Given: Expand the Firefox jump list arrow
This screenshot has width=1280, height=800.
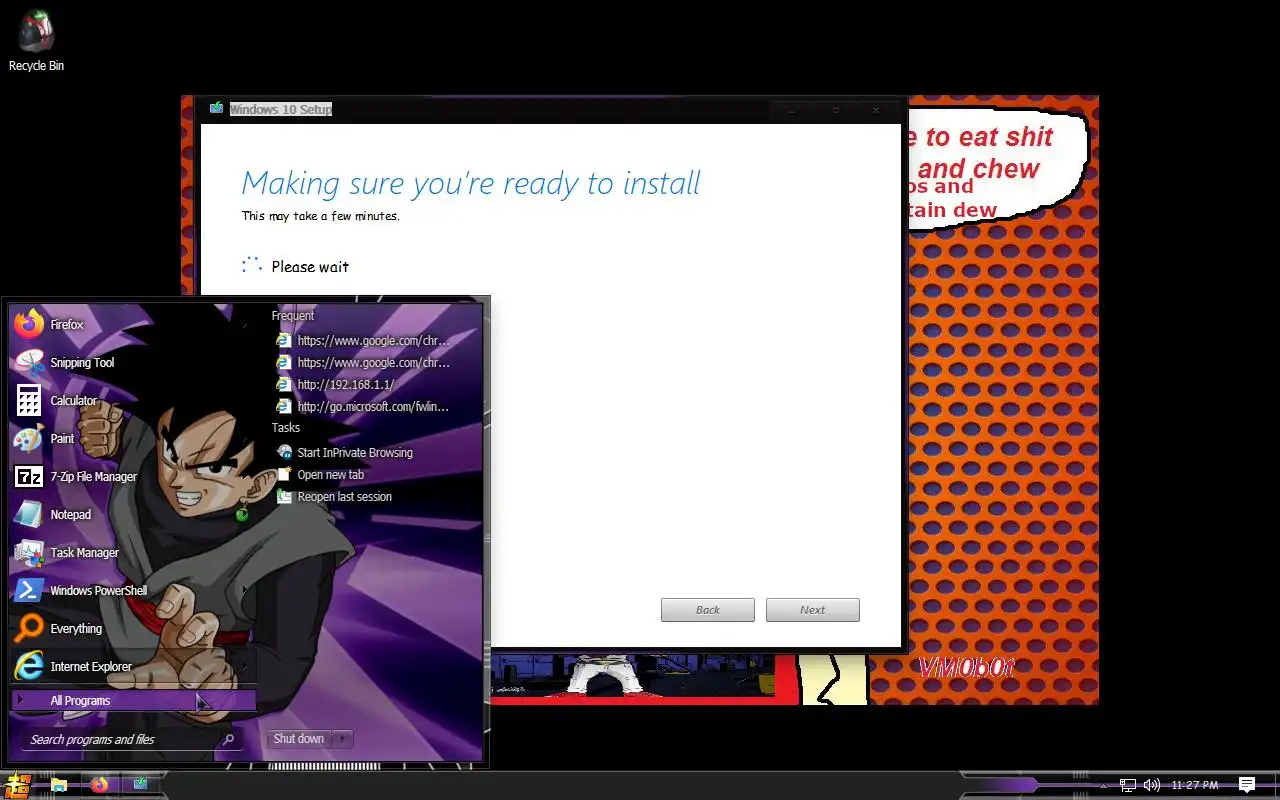Looking at the screenshot, I should tap(245, 324).
